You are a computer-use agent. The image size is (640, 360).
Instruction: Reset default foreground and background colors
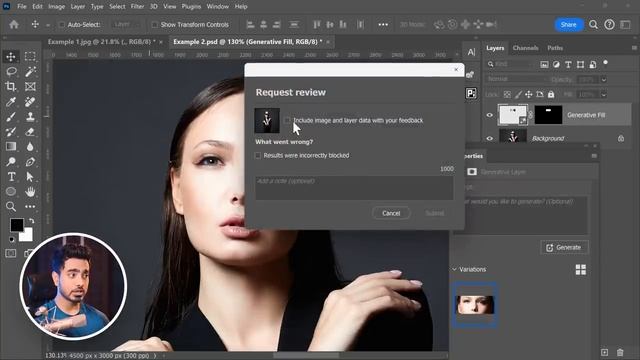tap(11, 239)
